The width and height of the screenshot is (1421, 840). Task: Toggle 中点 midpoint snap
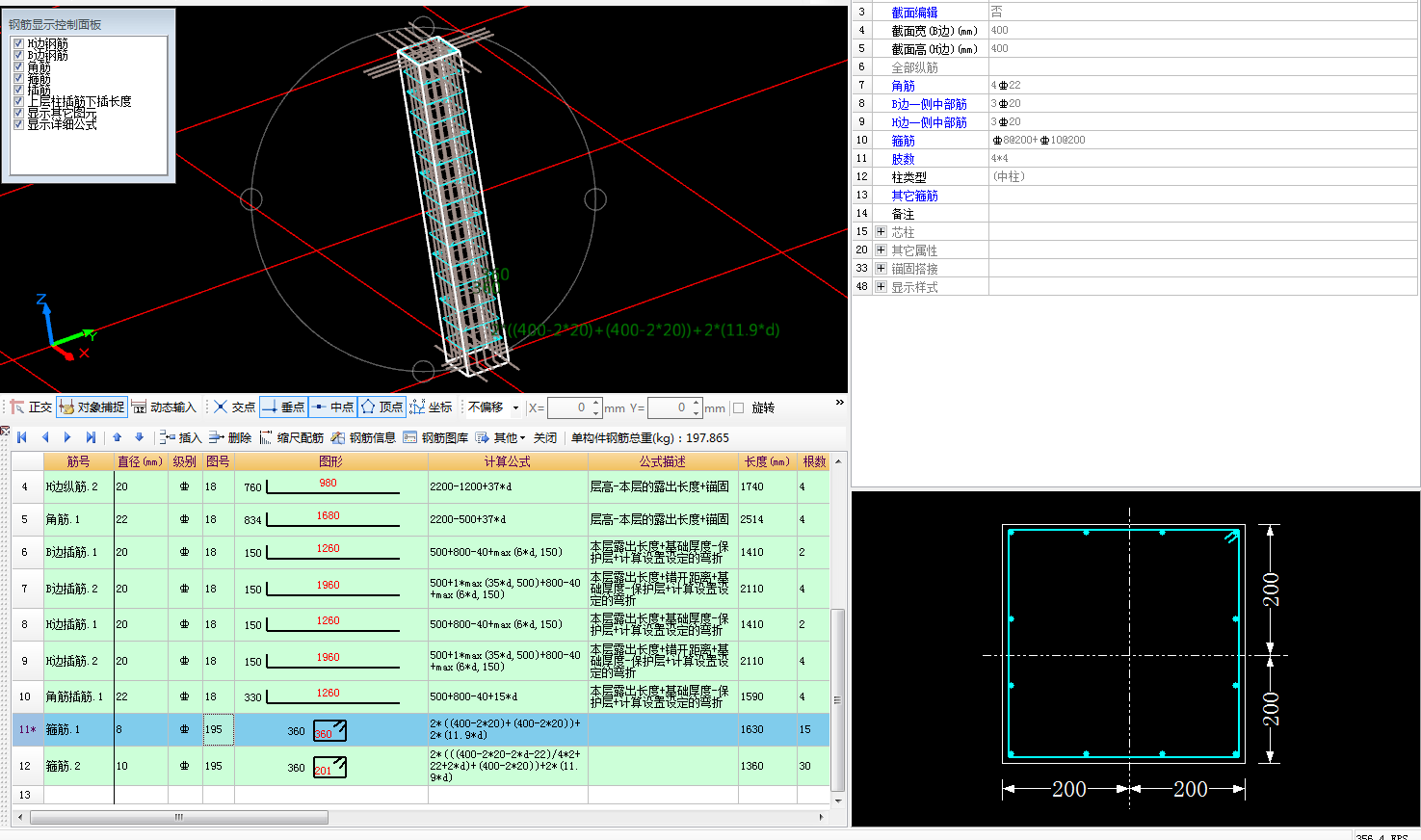tap(332, 407)
